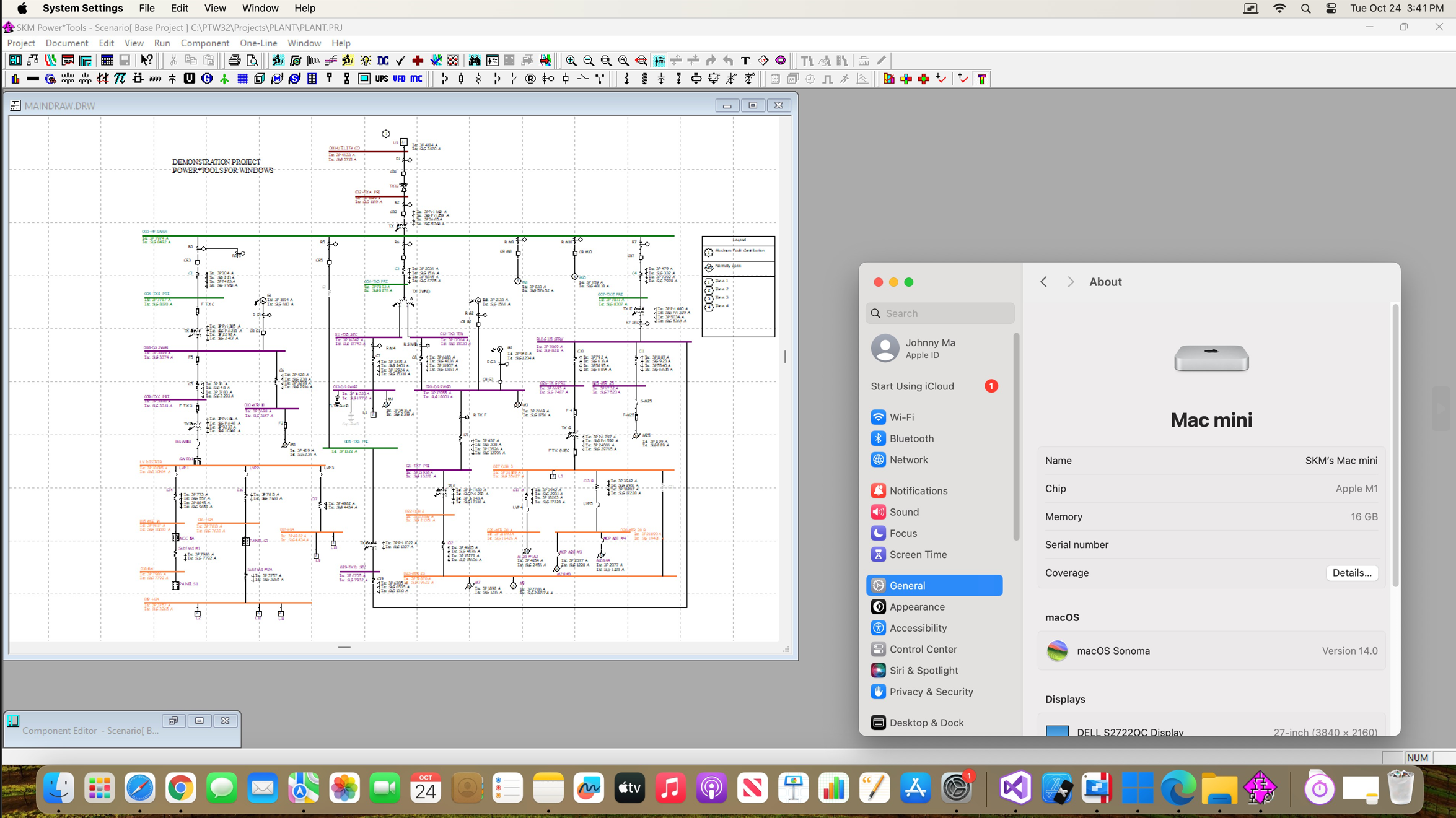
Task: Click the binoculars find icon
Action: [474, 61]
